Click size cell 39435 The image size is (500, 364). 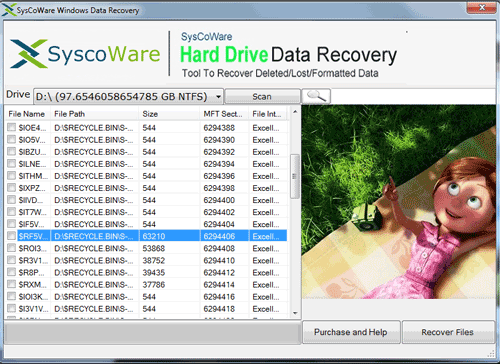(x=154, y=273)
